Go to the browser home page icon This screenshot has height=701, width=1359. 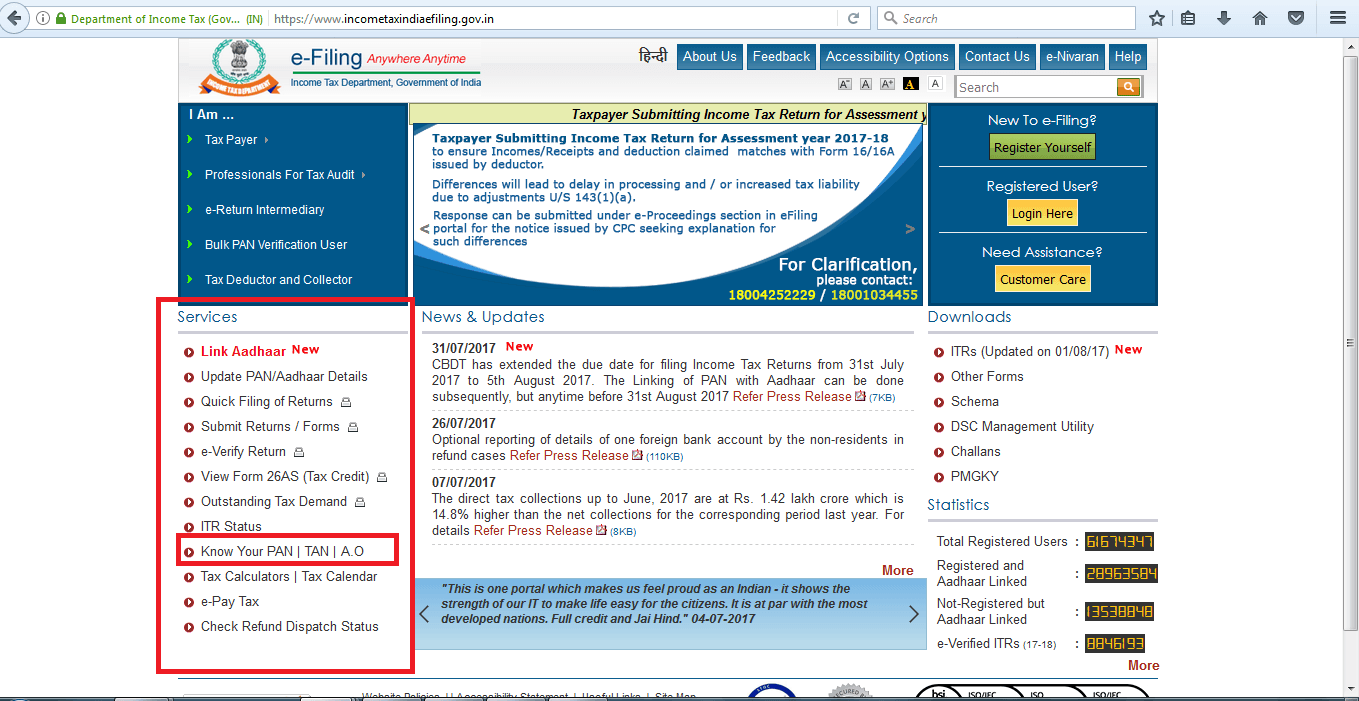(x=1260, y=18)
